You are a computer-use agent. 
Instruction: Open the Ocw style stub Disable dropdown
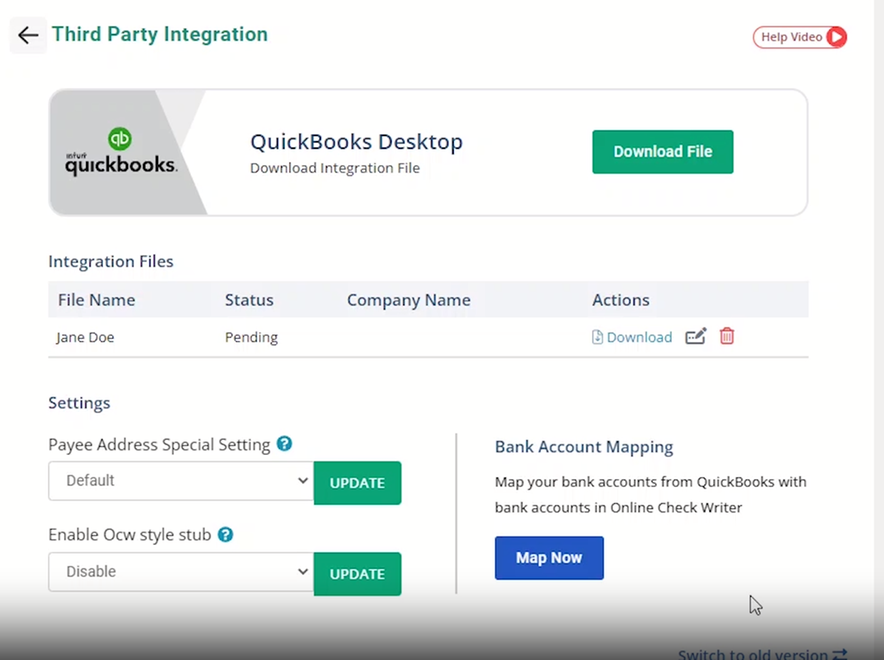pos(181,572)
